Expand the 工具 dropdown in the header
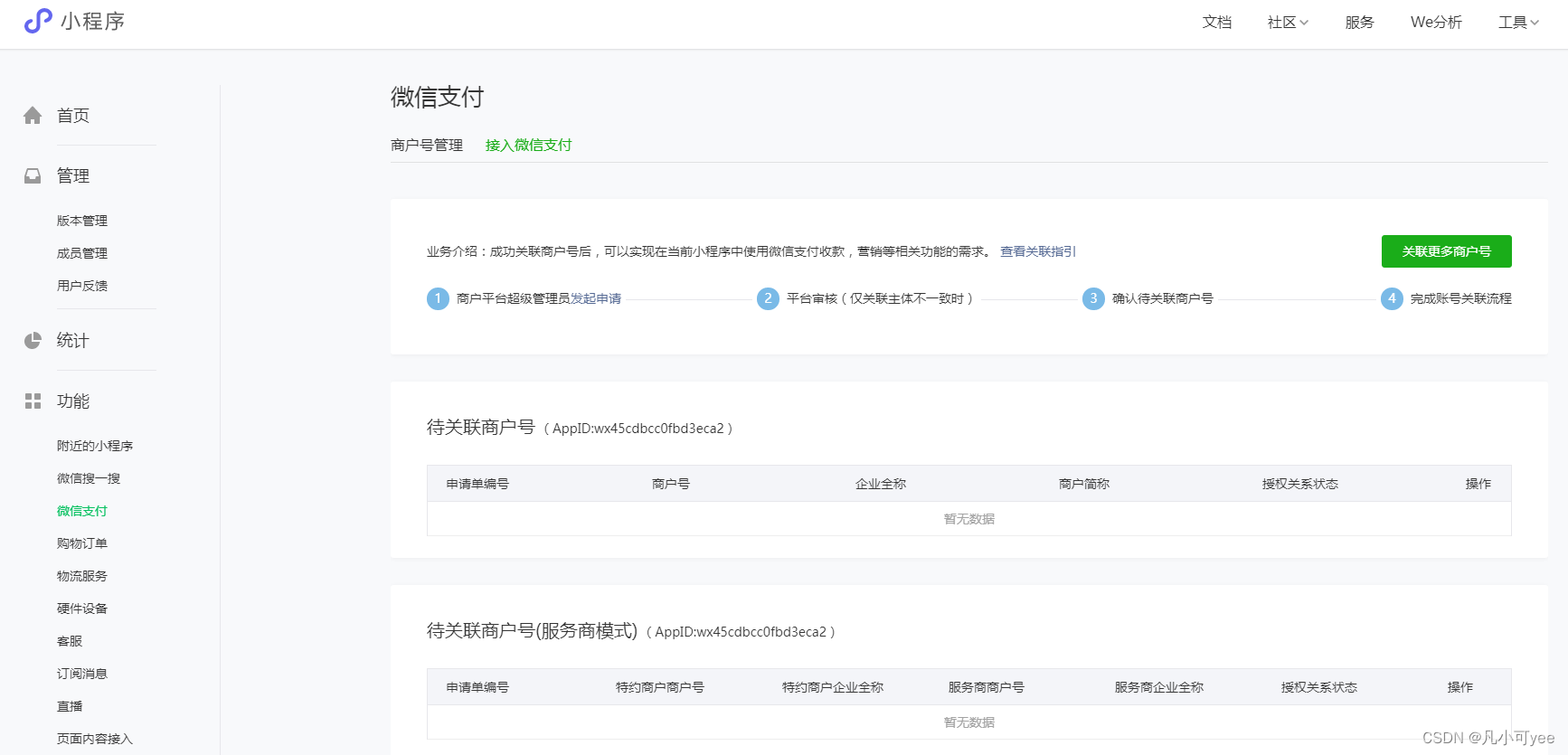This screenshot has width=1568, height=755. pos(1518,23)
